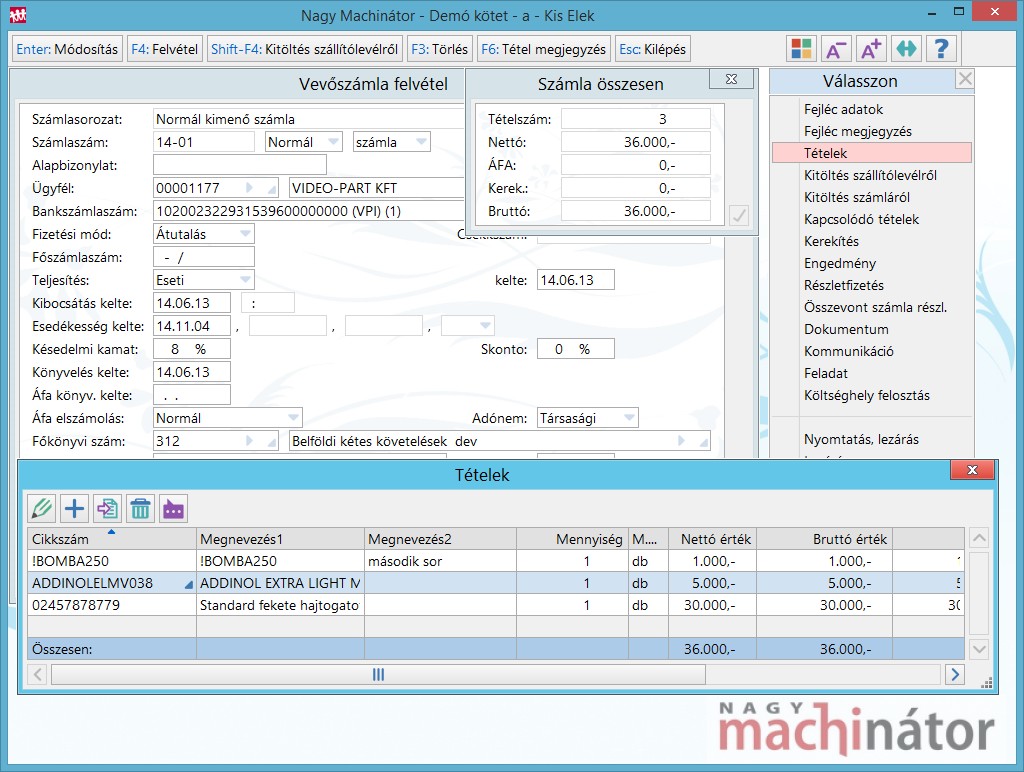The image size is (1024, 772).
Task: Decrease font size with A- icon
Action: click(x=836, y=48)
